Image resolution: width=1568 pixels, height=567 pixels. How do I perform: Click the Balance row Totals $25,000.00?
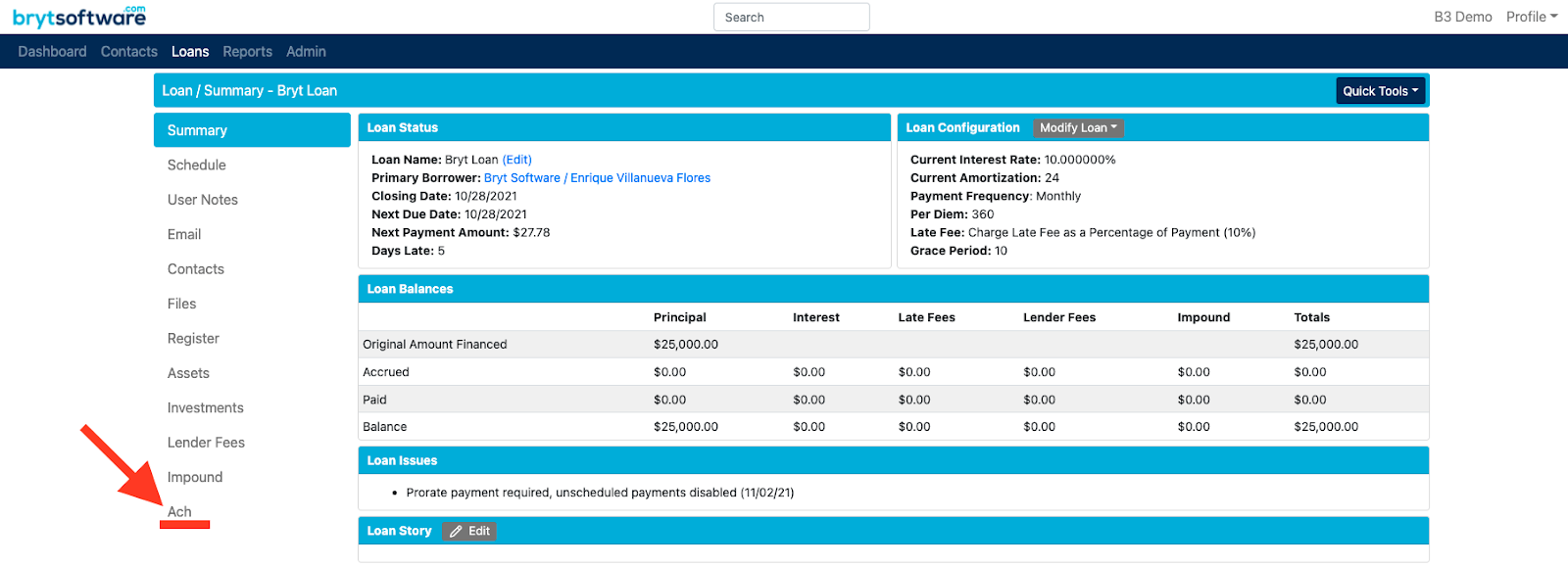1326,427
